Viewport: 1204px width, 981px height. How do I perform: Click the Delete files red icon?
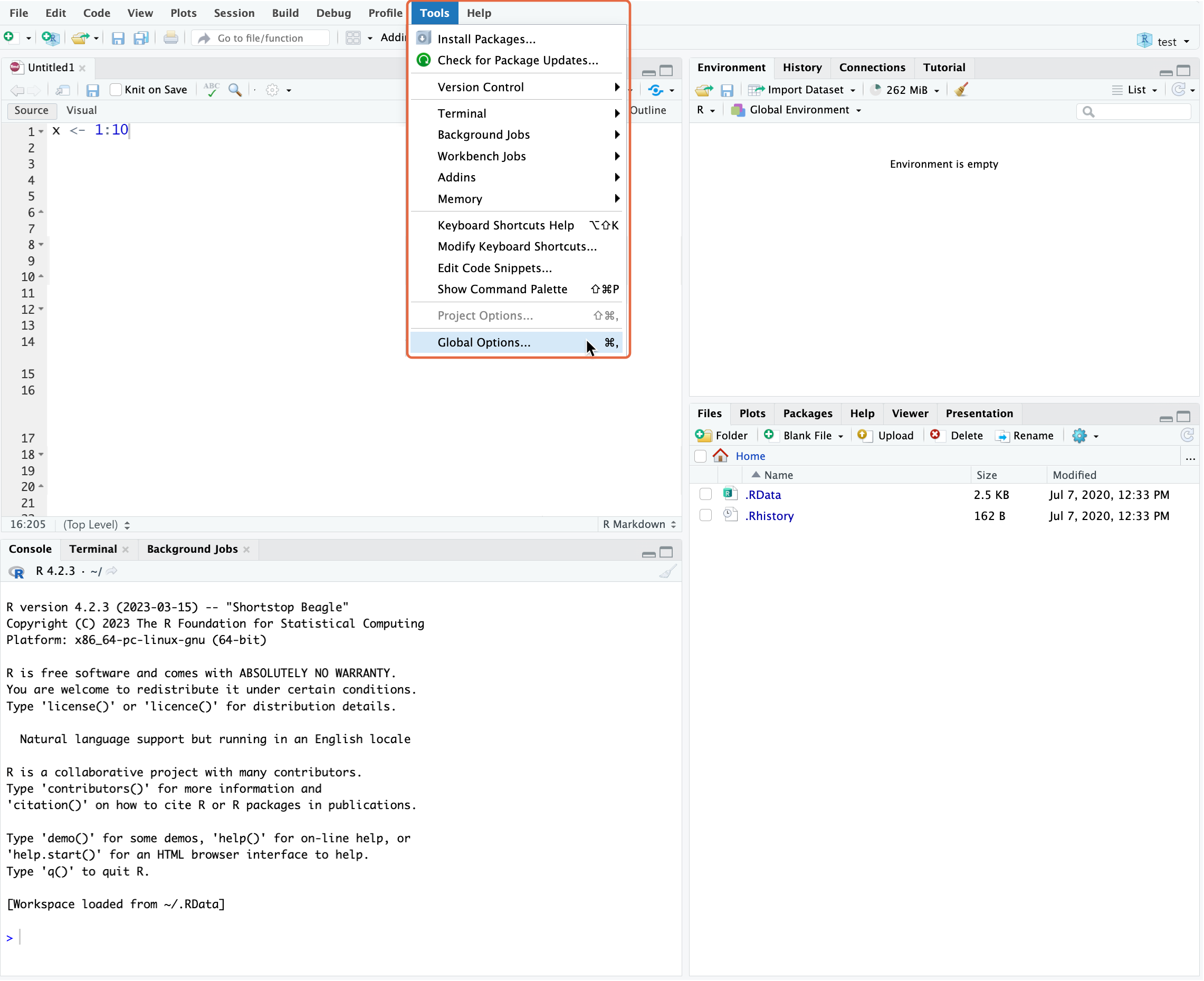click(x=935, y=435)
